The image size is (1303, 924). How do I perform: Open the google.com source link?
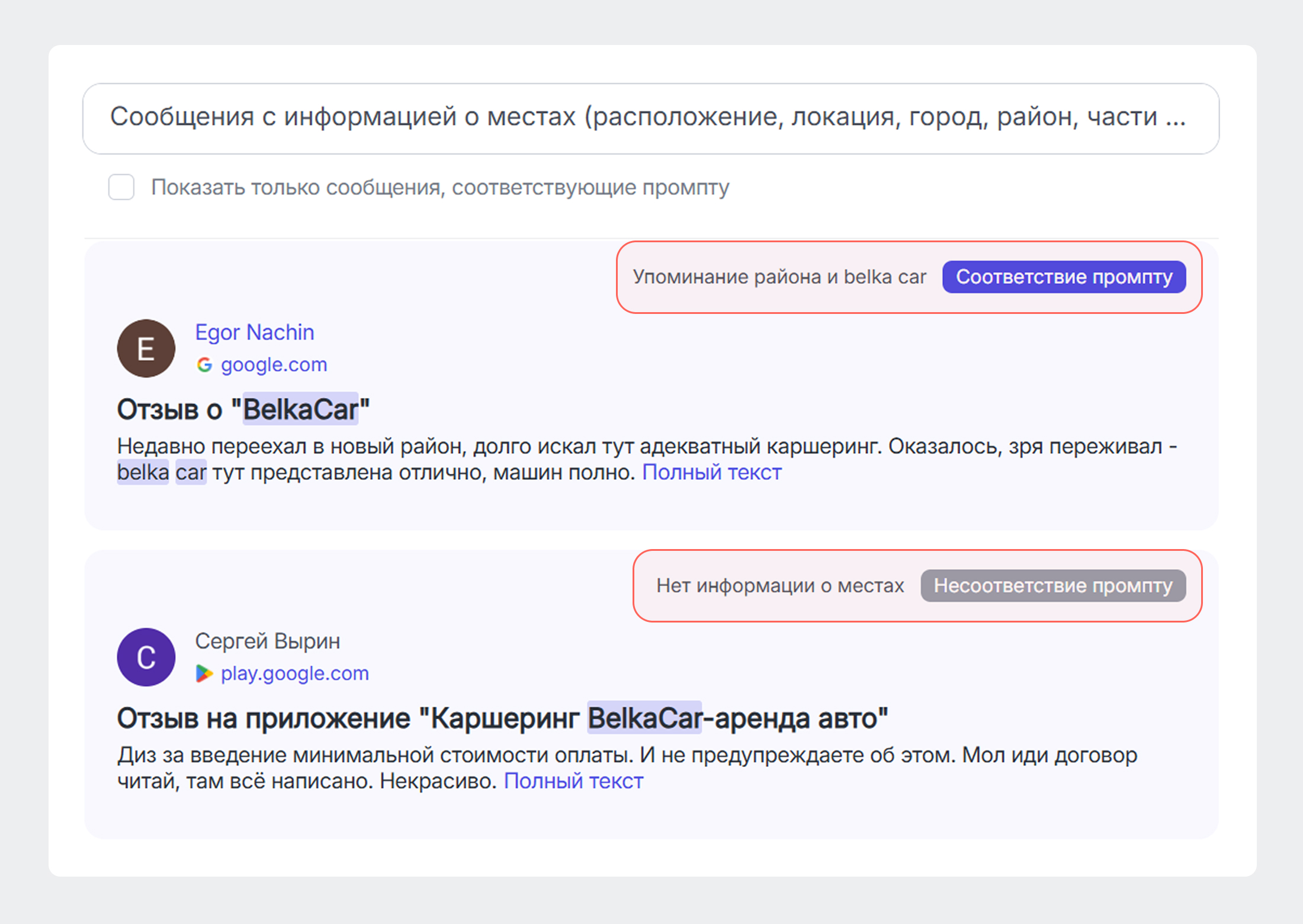274,364
